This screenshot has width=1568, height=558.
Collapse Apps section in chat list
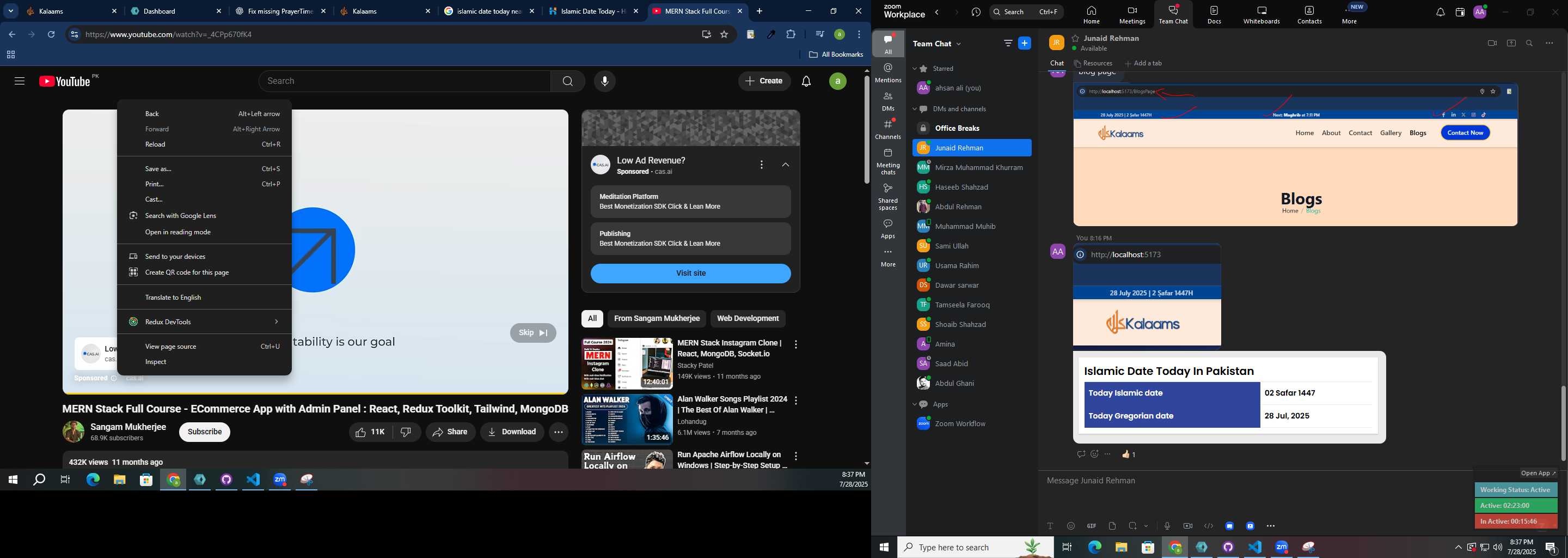click(x=914, y=404)
